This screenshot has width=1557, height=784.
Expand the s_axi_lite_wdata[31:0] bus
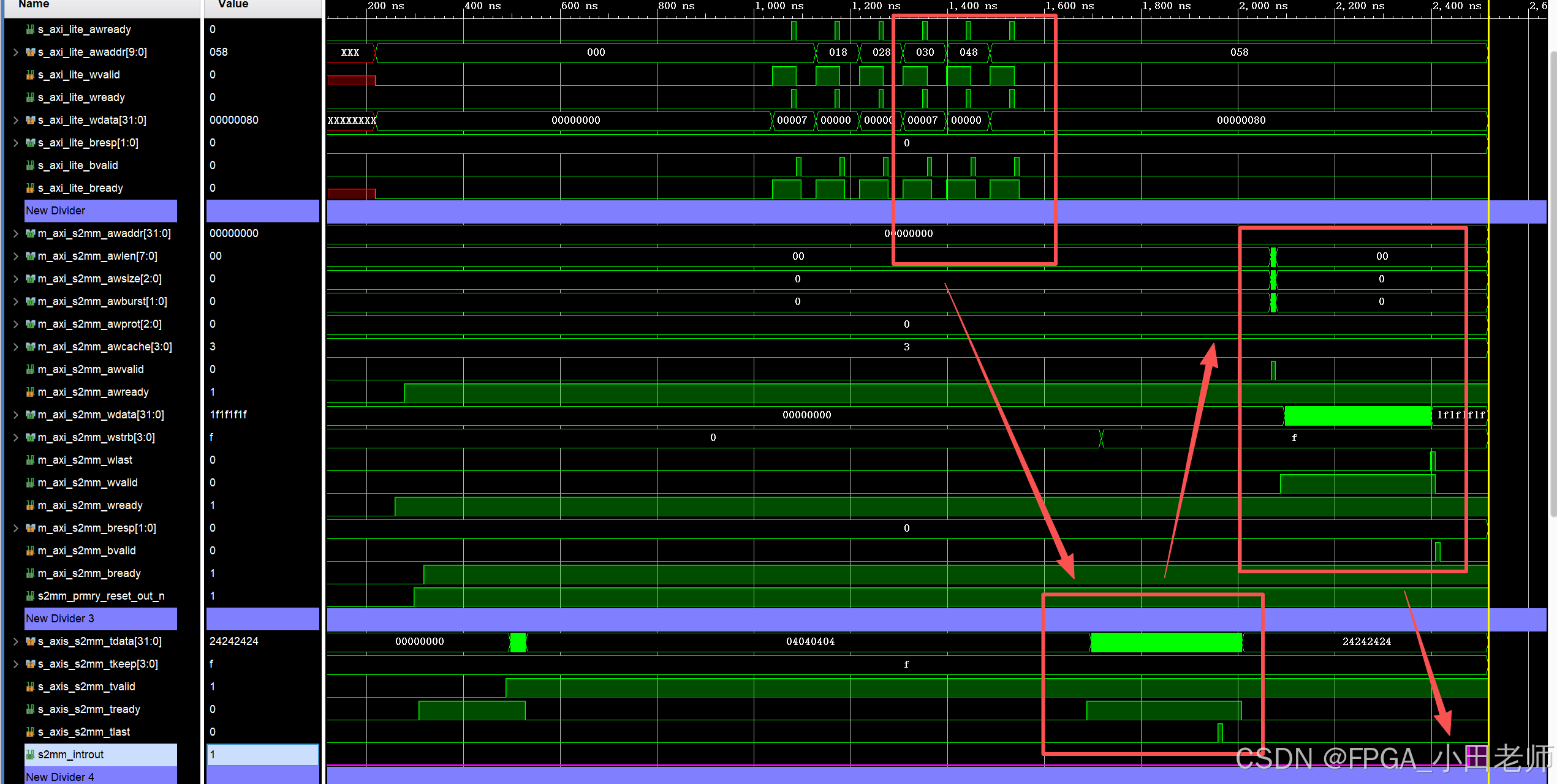15,120
